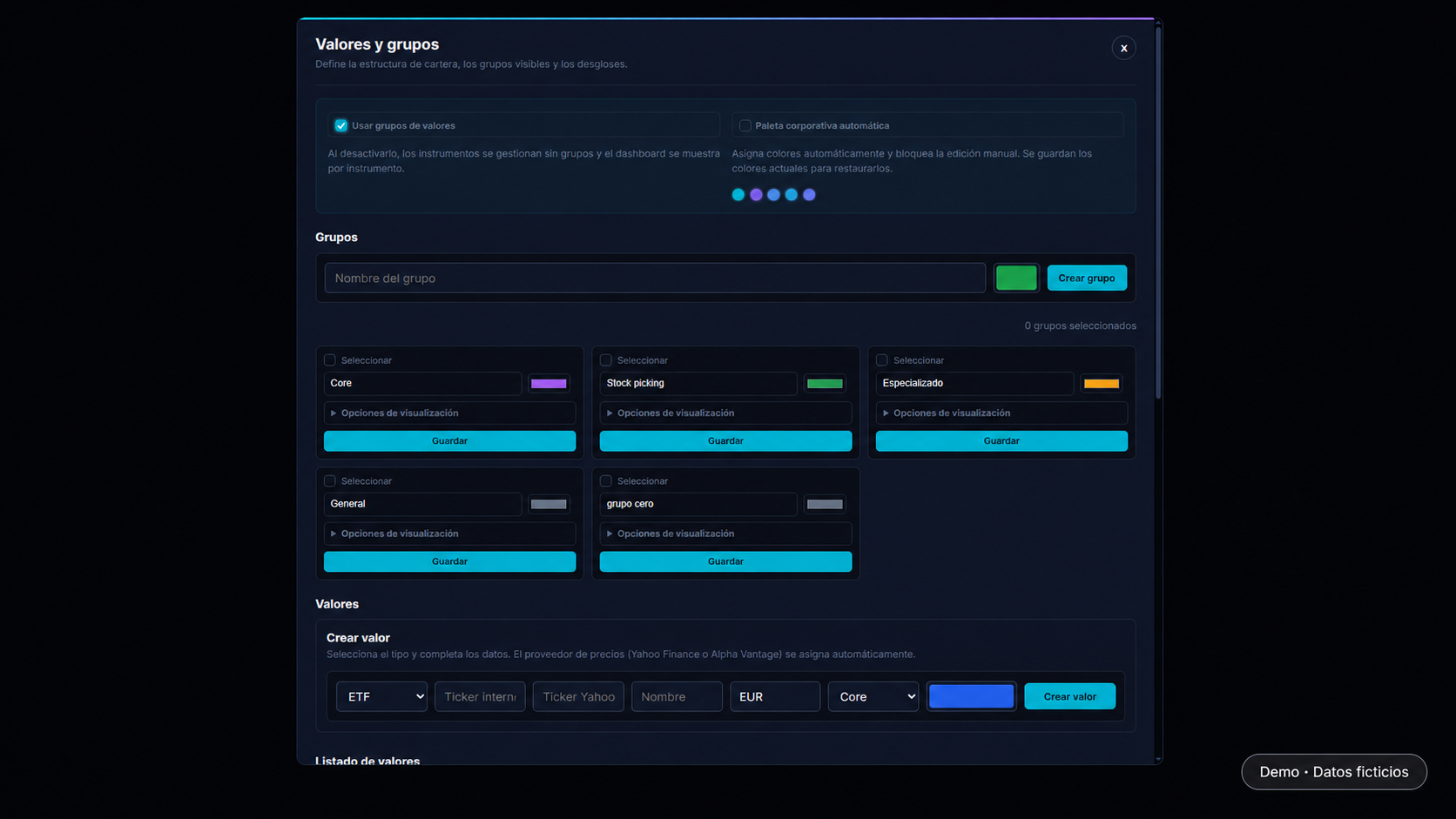
Task: Edit the Especializado name field
Action: [974, 383]
